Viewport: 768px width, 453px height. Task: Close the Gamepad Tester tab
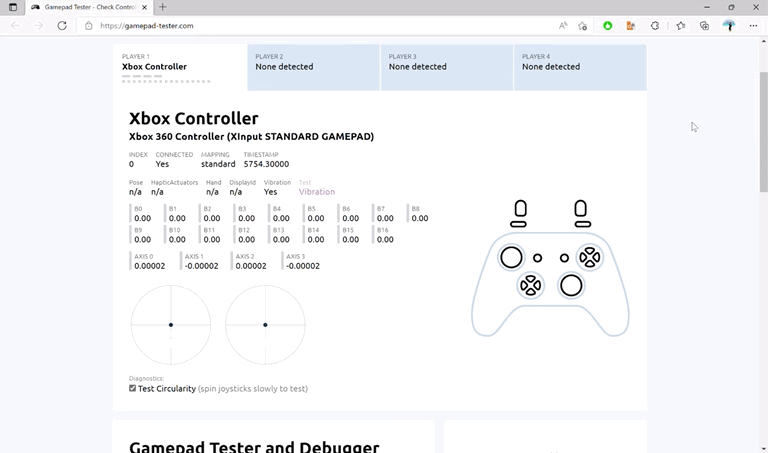pyautogui.click(x=144, y=7)
